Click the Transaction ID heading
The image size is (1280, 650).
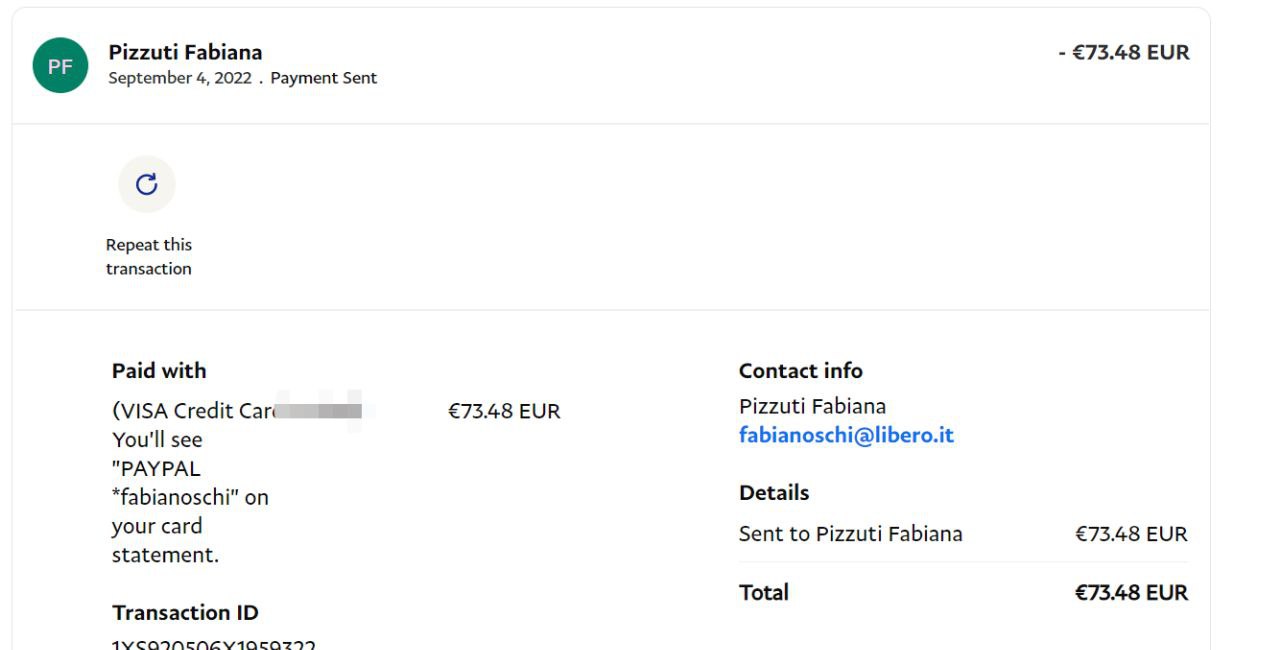(x=185, y=613)
